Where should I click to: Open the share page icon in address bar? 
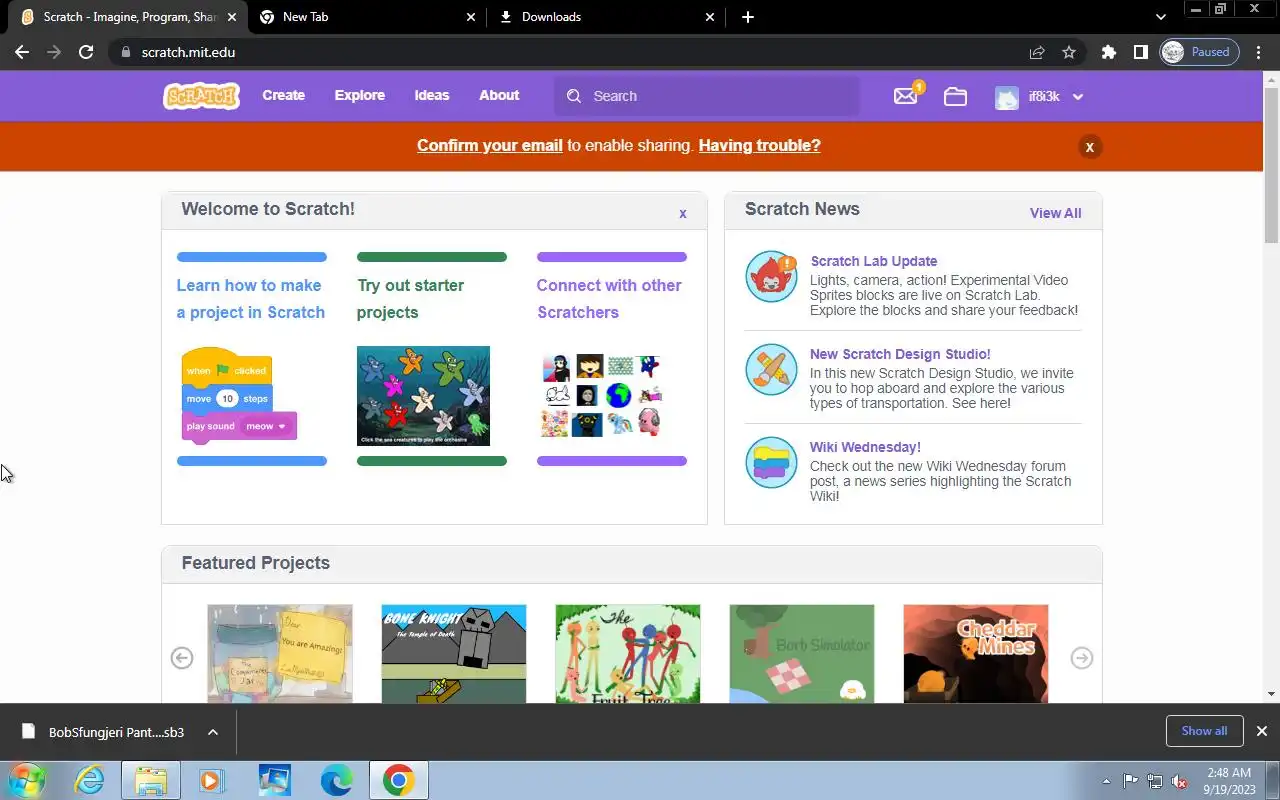click(x=1037, y=52)
